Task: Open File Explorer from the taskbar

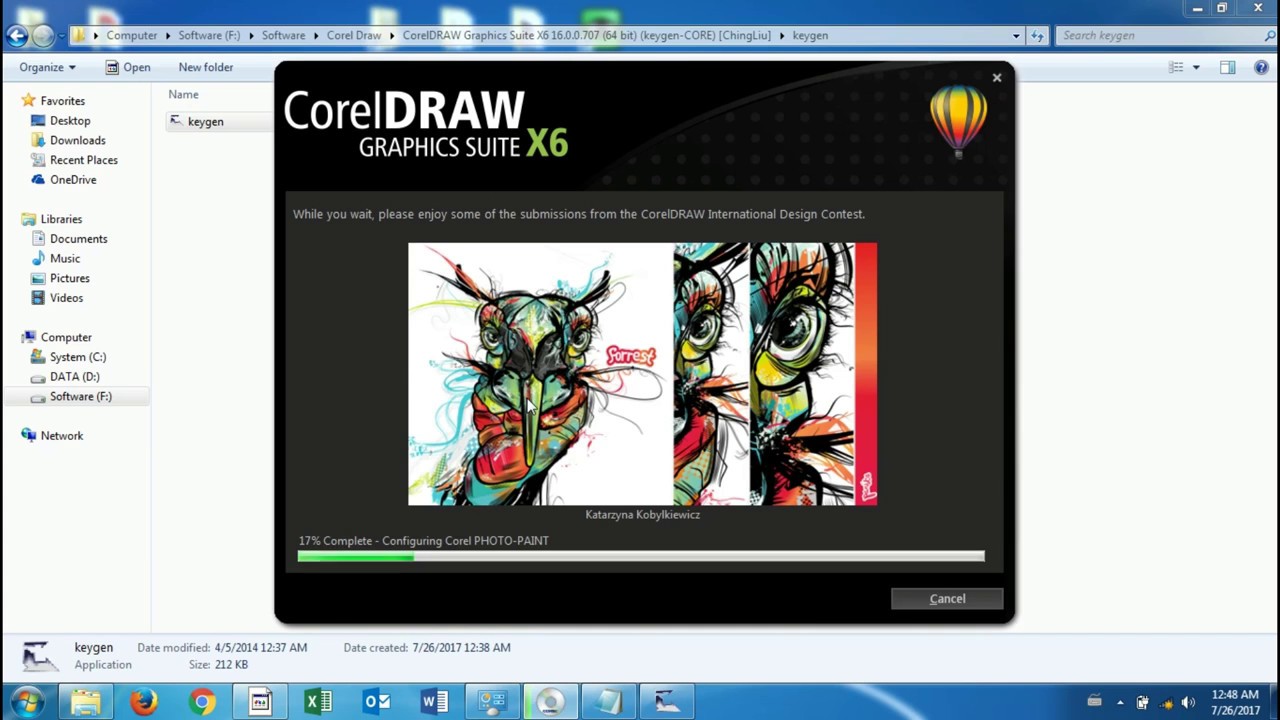Action: (x=86, y=702)
